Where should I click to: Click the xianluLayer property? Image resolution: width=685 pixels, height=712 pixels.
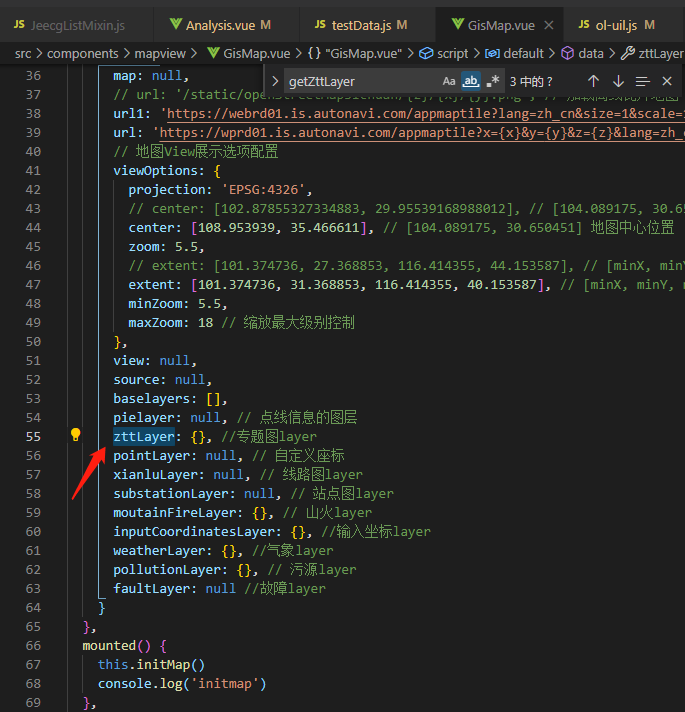coord(159,475)
